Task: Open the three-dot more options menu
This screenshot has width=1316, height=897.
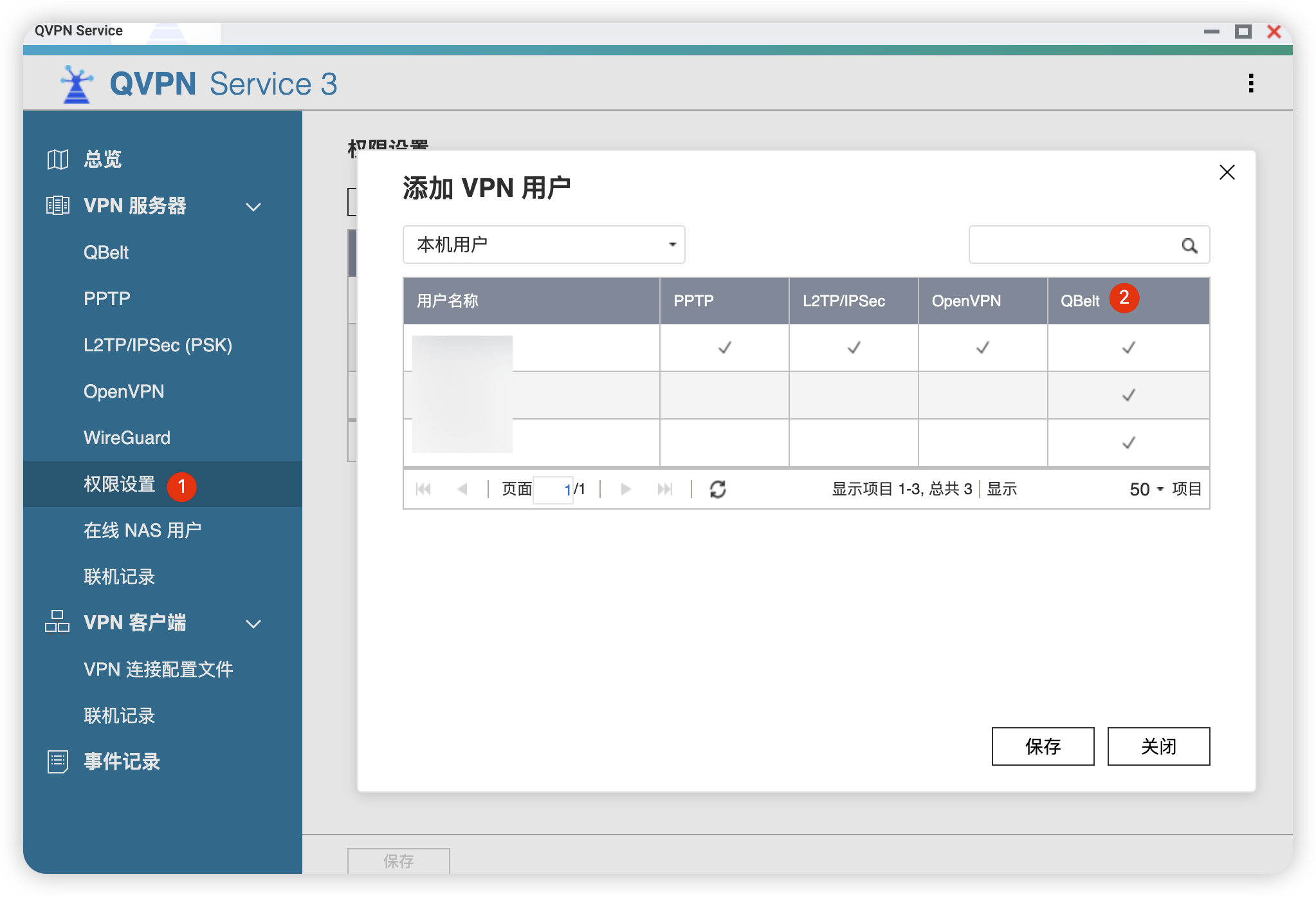Action: [1250, 83]
